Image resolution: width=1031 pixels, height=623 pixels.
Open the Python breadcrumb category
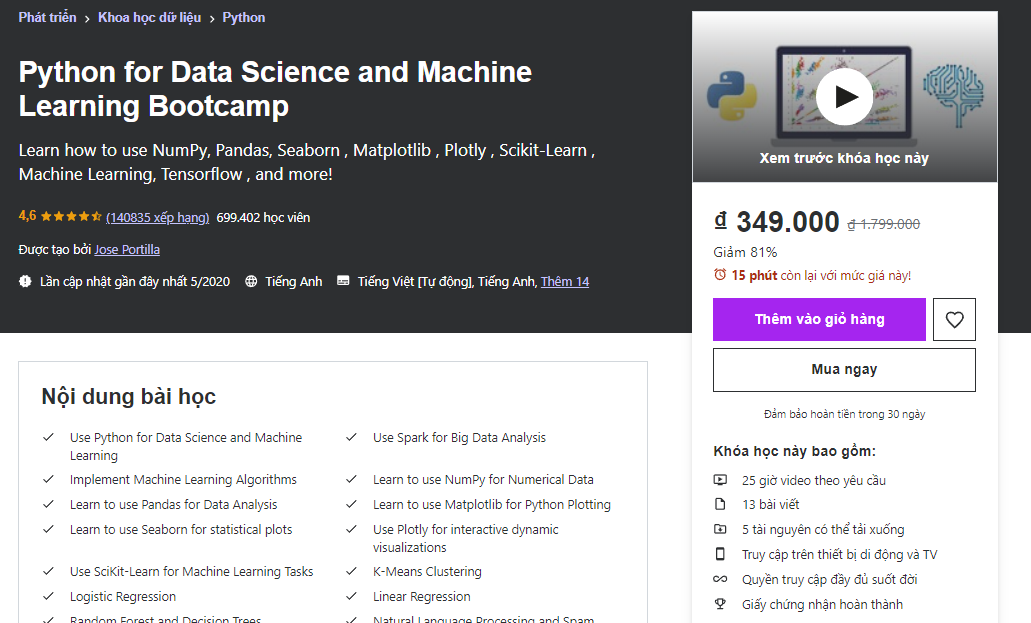(243, 17)
